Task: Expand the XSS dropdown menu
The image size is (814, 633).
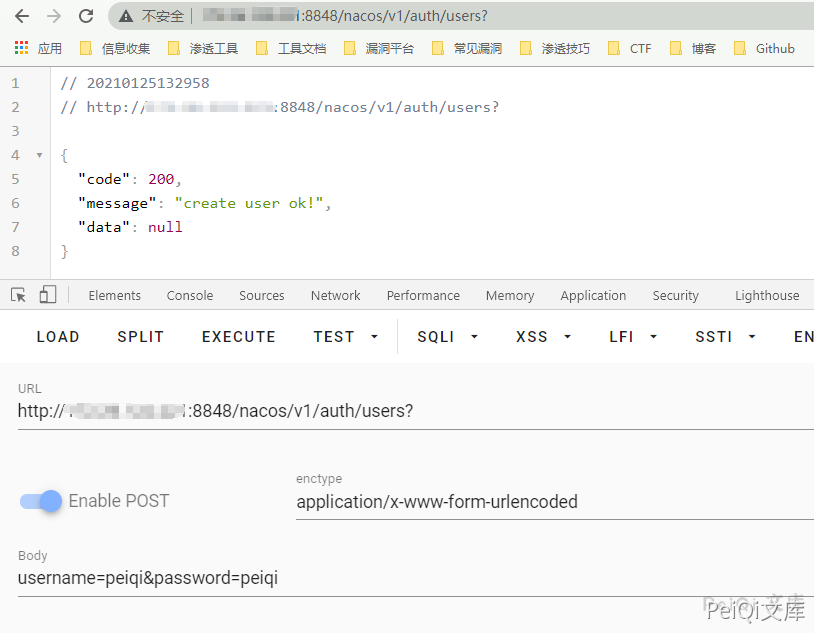Action: pyautogui.click(x=543, y=337)
